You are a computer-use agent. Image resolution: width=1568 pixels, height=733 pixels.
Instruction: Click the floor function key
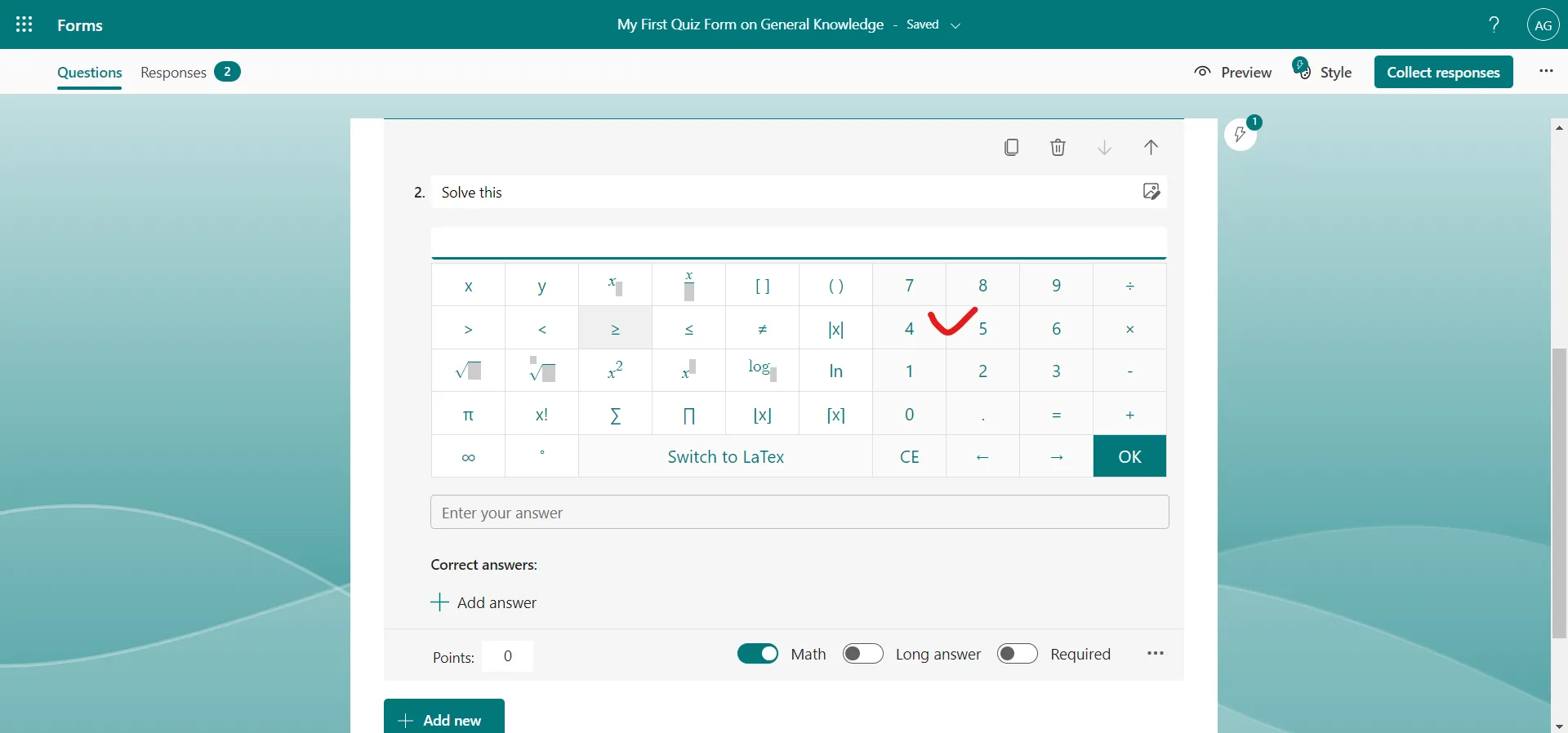point(762,414)
